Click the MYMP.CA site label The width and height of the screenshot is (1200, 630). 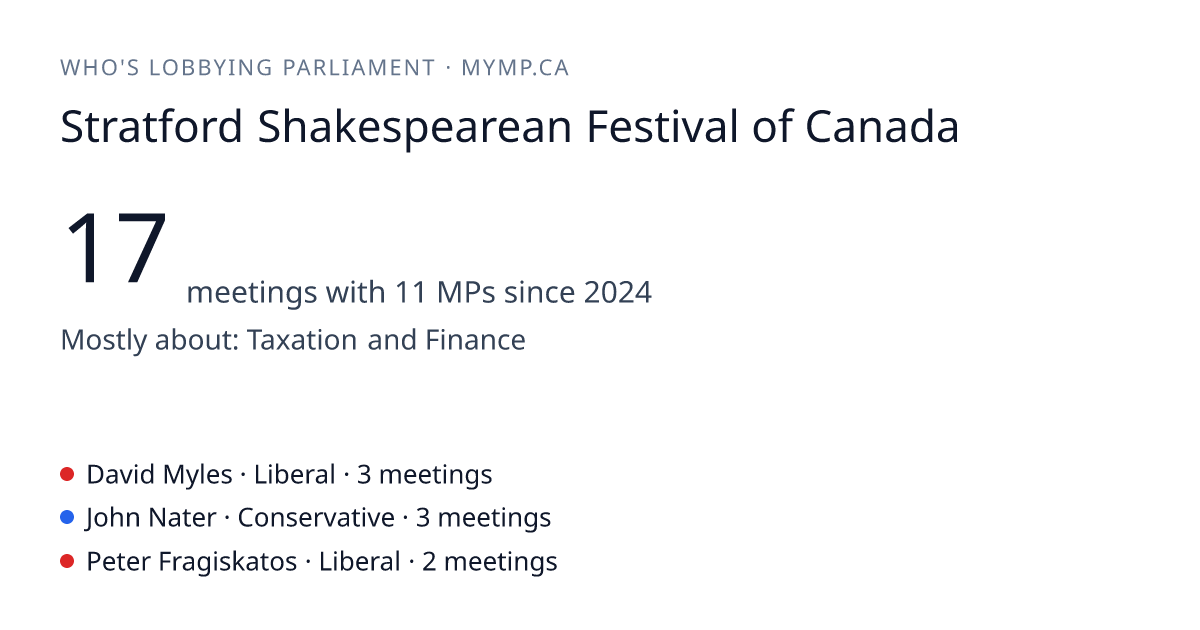tap(515, 68)
